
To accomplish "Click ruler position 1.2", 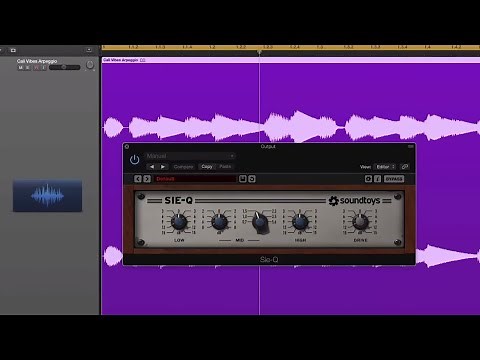I will [x=212, y=47].
